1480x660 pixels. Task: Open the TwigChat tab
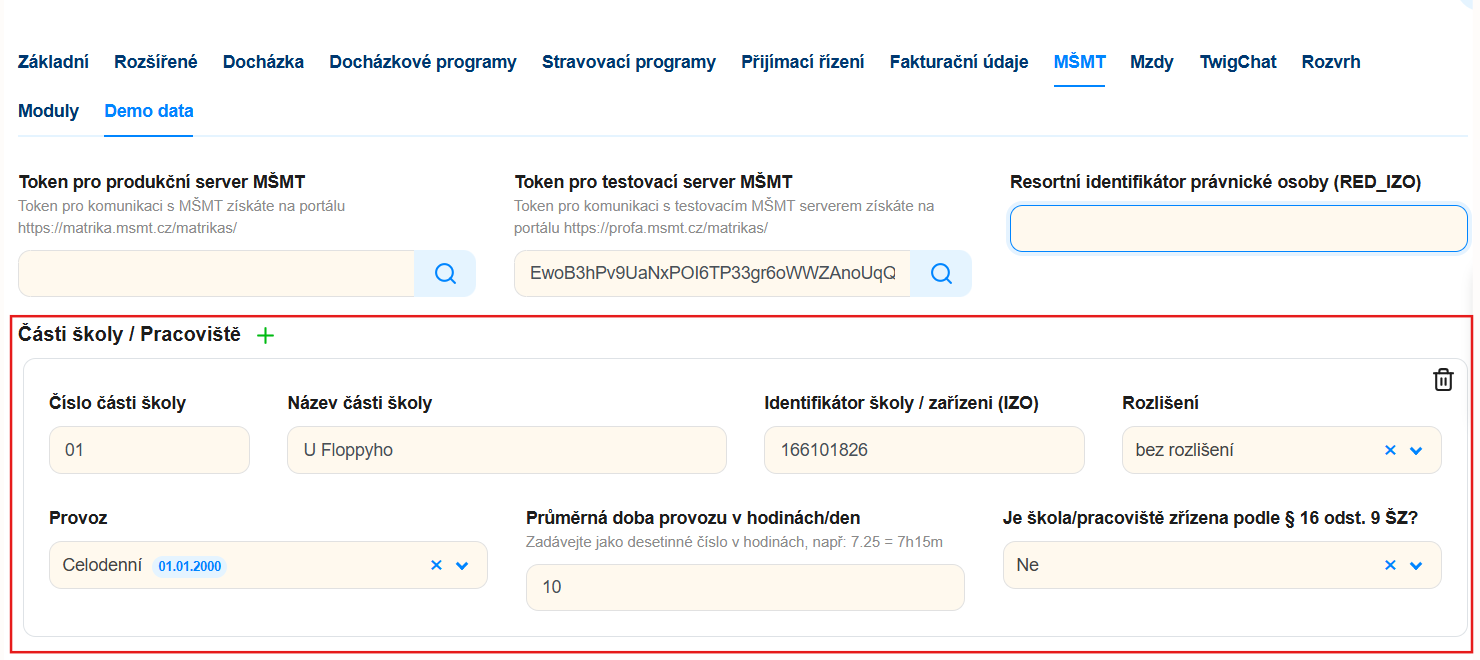(1238, 62)
